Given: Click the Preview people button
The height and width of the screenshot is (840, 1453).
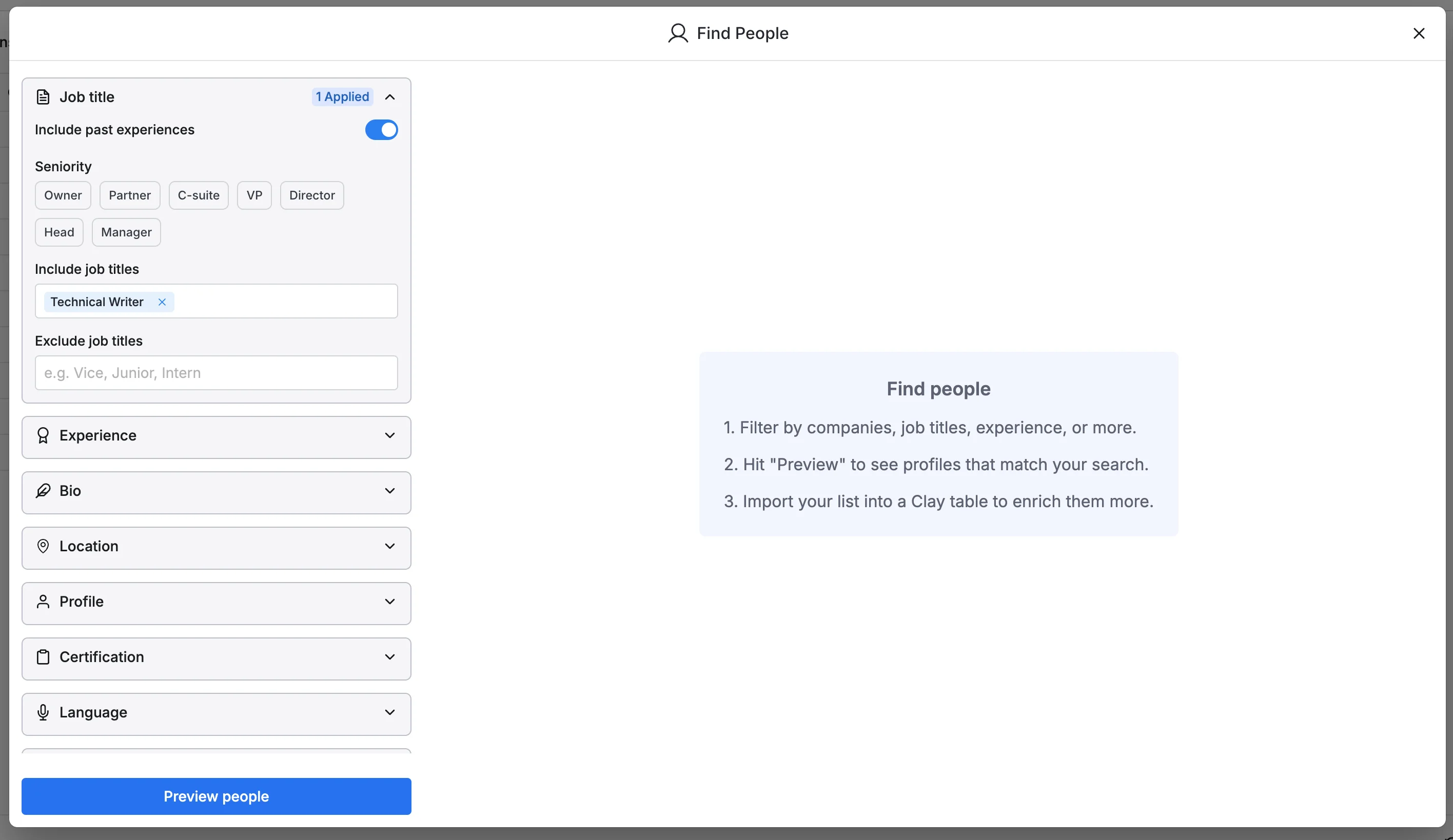Looking at the screenshot, I should click(x=216, y=796).
